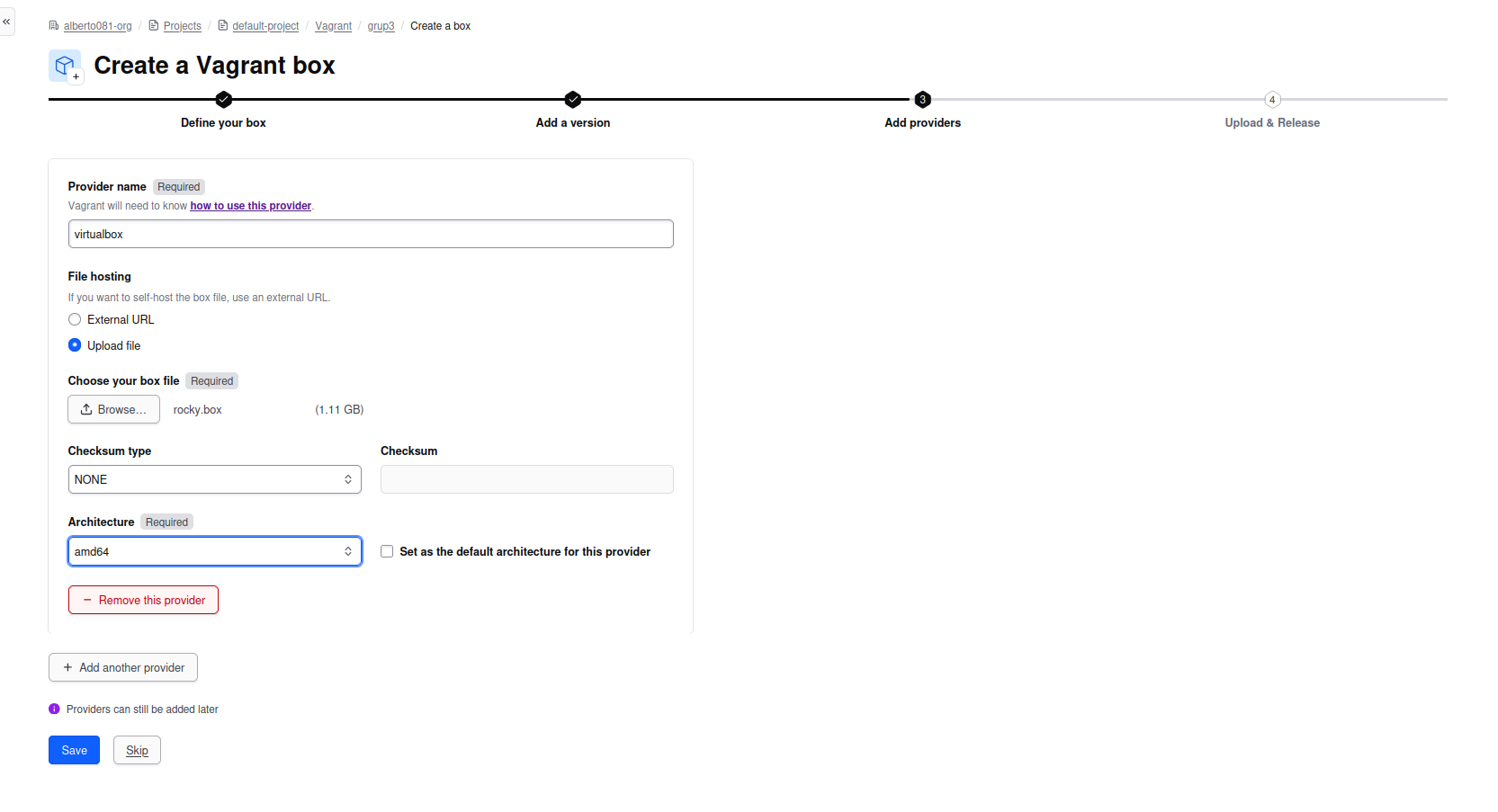Open the Checksum type dropdown
The image size is (1498, 812).
pyautogui.click(x=214, y=479)
